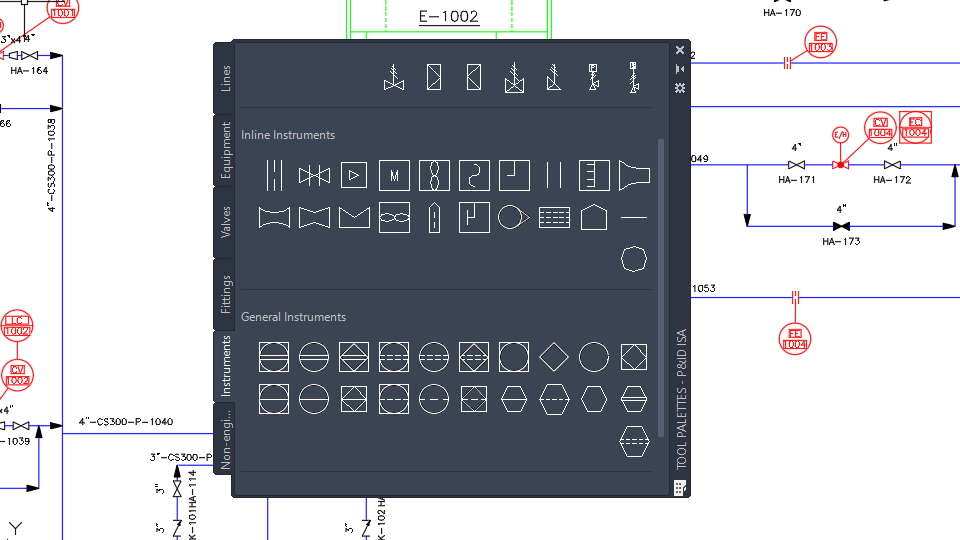
Task: Select the plain diamond general instrument
Action: coord(554,357)
